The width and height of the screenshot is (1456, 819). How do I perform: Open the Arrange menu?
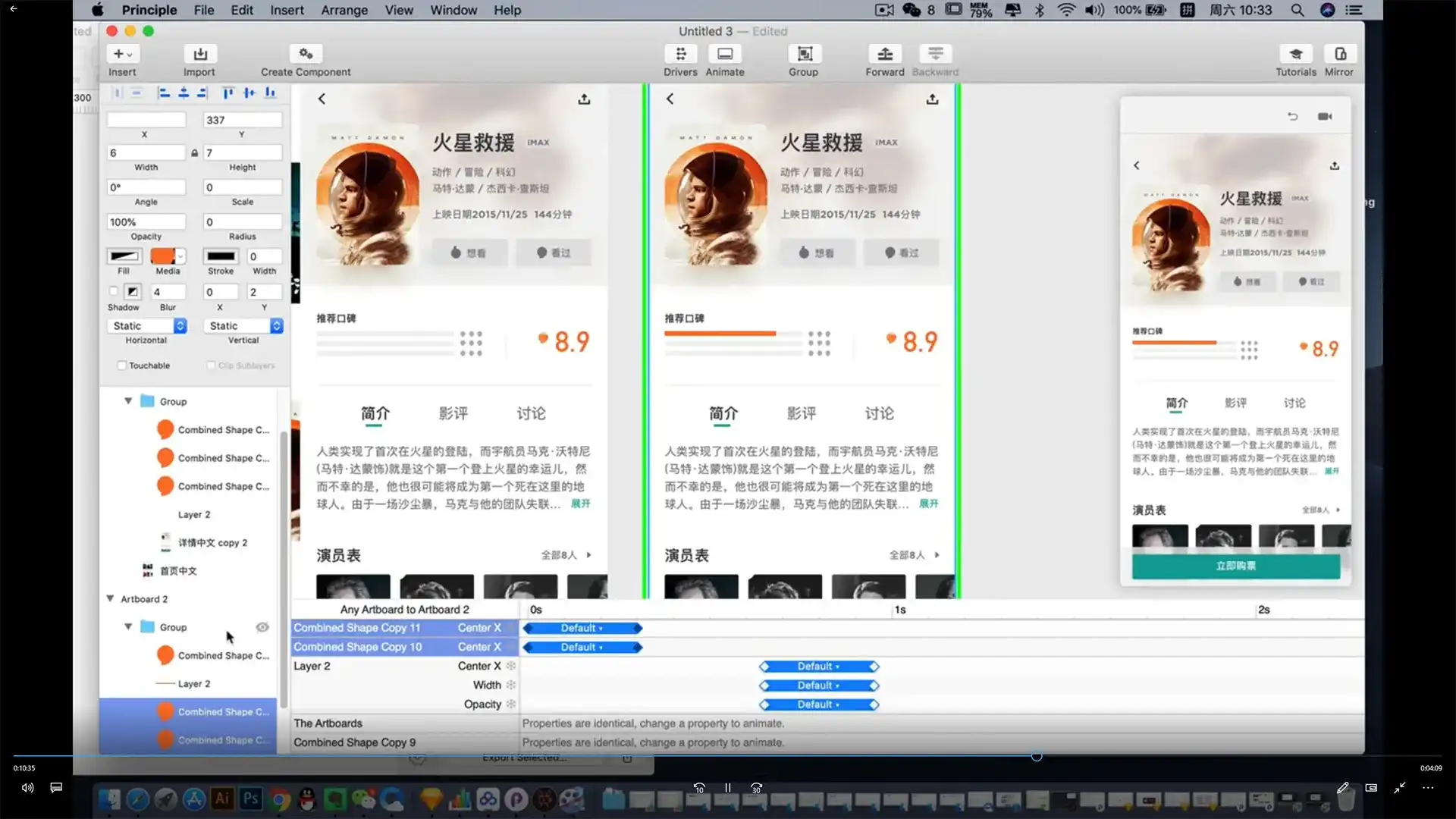[x=344, y=10]
